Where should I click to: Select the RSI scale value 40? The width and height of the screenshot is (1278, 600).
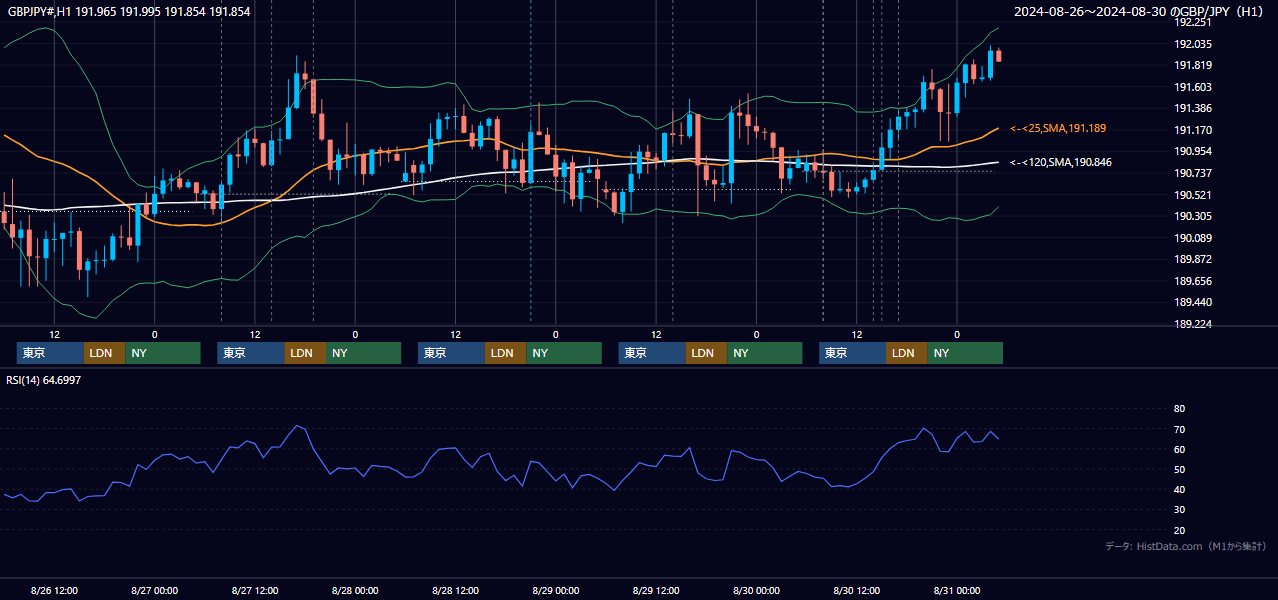pos(1179,489)
